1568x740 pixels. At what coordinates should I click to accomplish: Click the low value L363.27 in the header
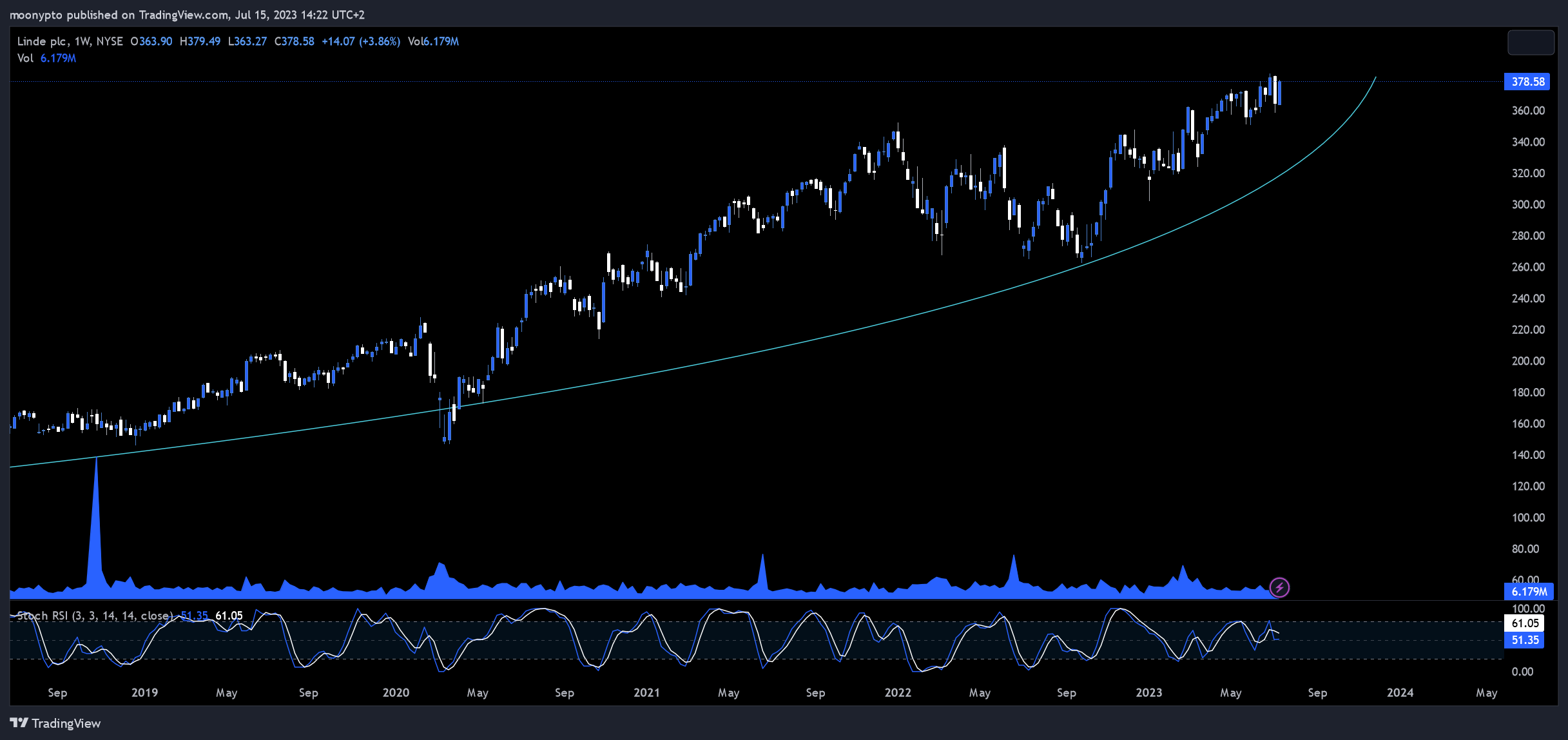(x=247, y=41)
